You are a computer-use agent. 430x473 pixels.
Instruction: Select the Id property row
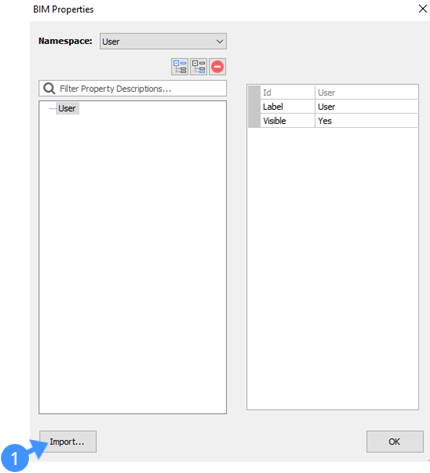[333, 92]
